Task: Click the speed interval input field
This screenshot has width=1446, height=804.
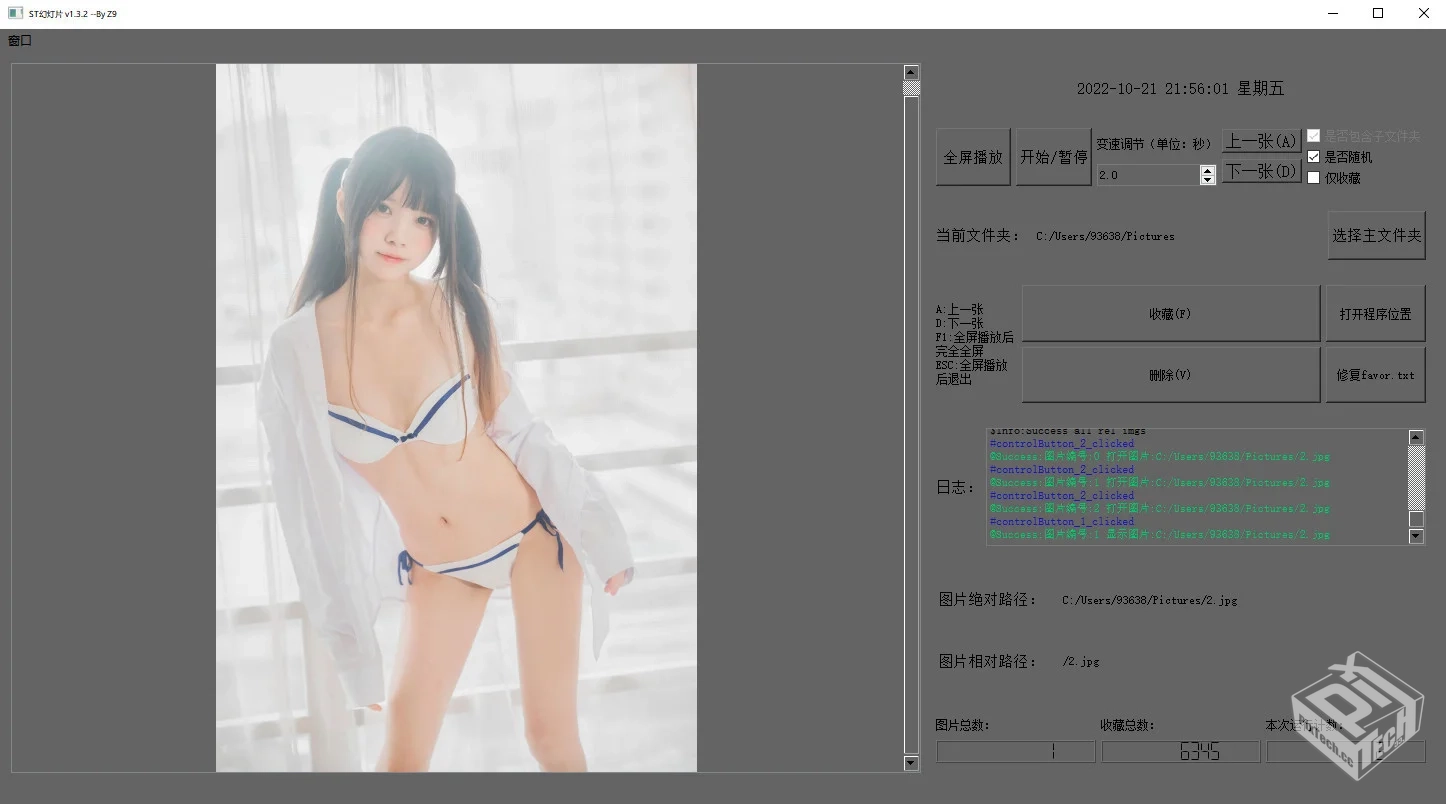Action: coord(1146,175)
